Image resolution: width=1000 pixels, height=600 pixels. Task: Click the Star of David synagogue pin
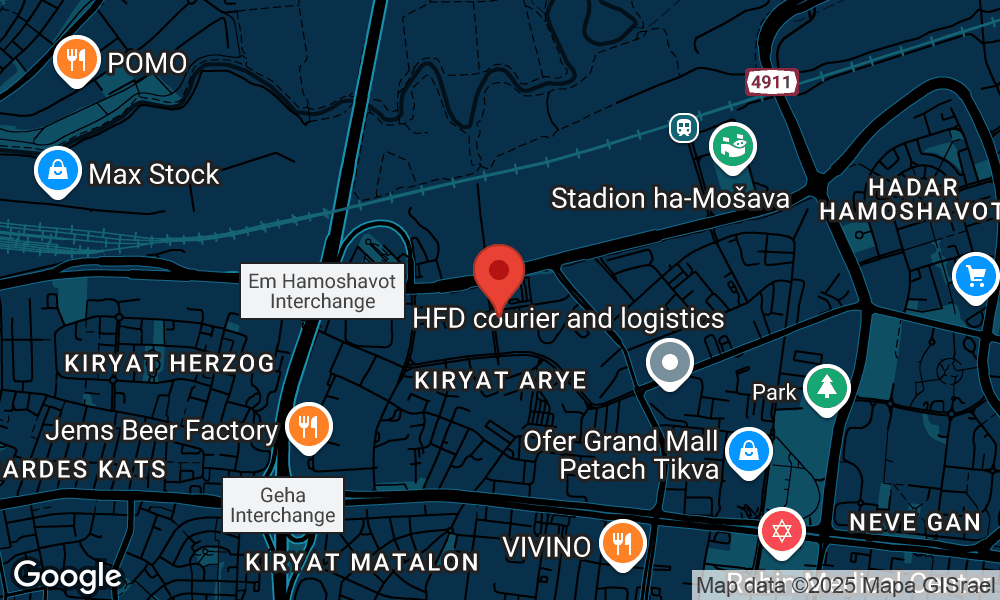782,532
